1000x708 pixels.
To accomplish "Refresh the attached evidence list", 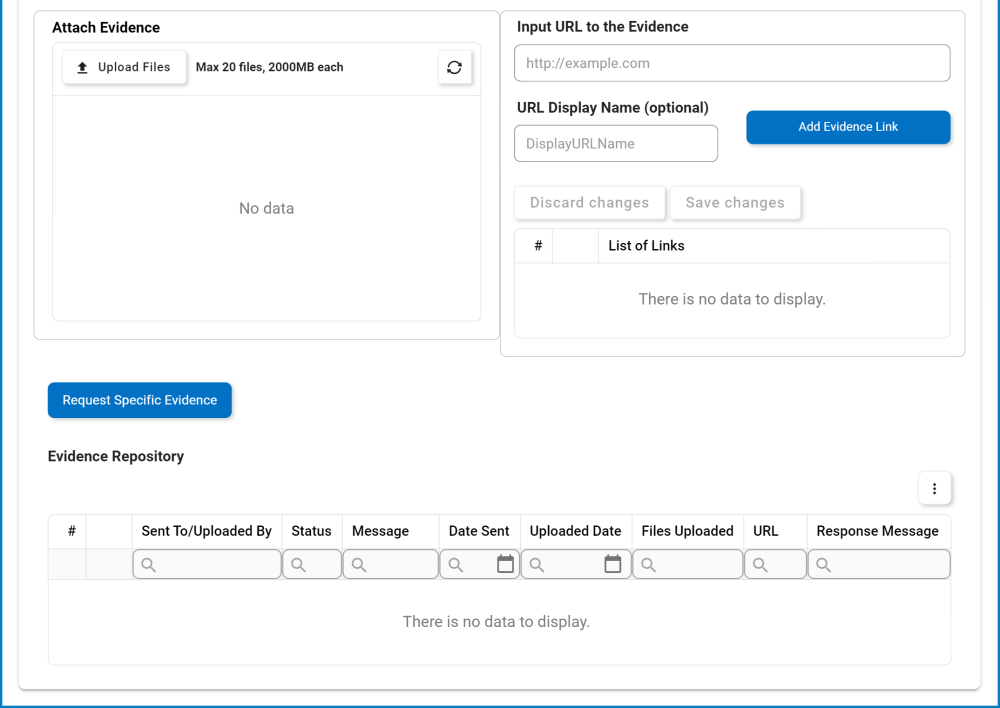I will (x=454, y=67).
